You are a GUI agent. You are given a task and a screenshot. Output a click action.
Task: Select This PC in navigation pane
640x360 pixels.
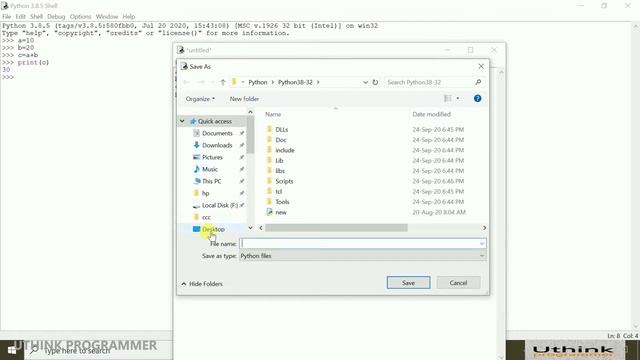tap(211, 181)
